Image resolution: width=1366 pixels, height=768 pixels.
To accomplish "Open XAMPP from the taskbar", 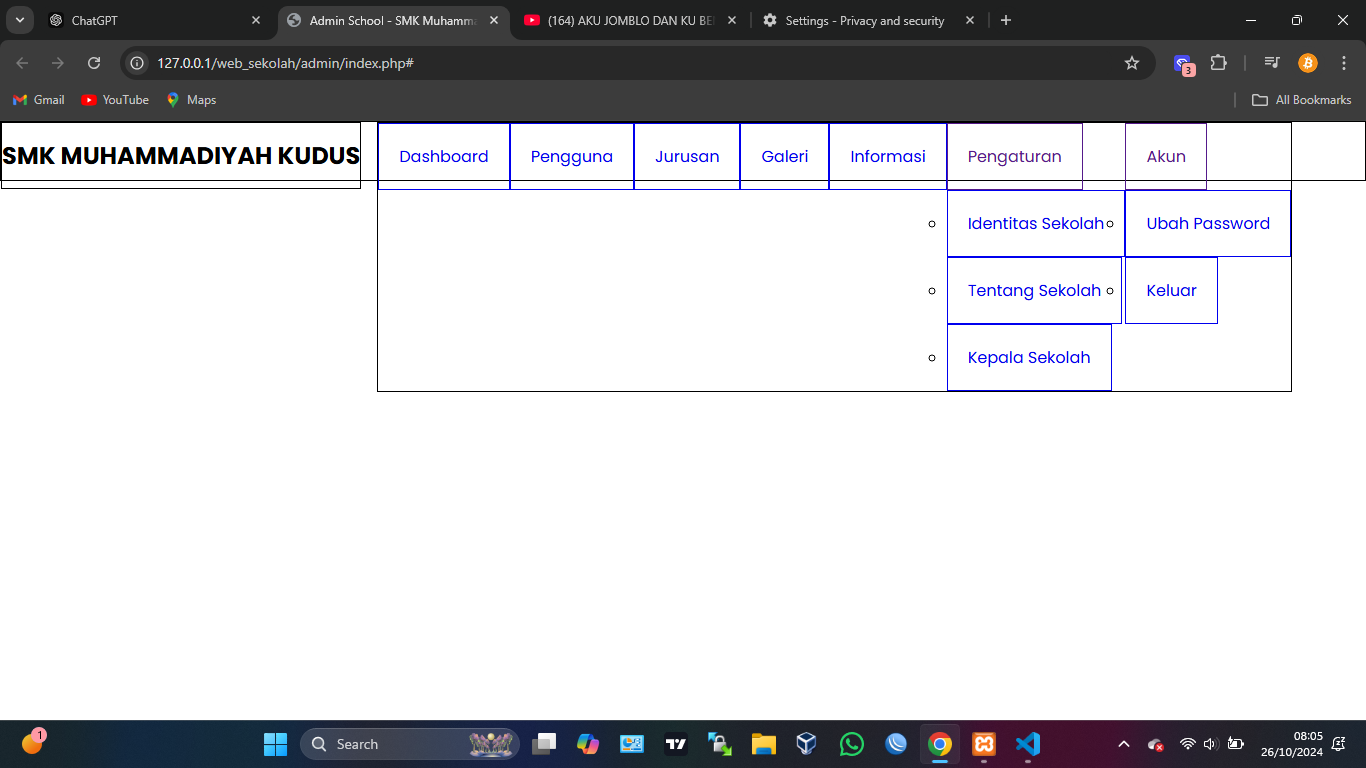I will tap(984, 744).
